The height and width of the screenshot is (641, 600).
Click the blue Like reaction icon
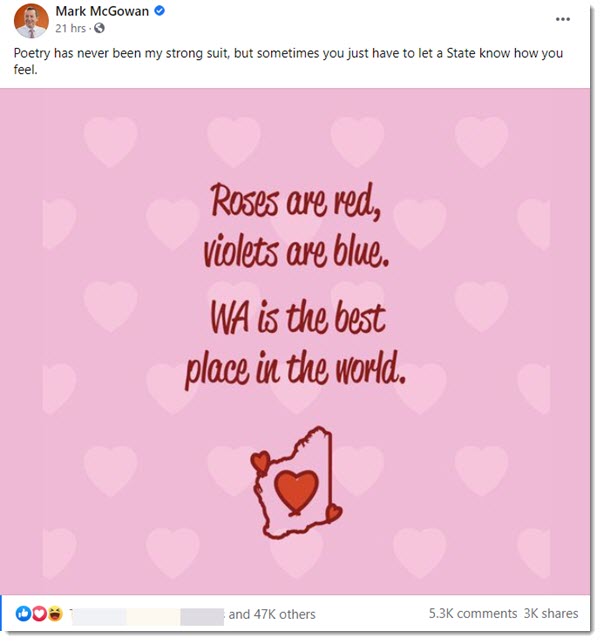23,613
